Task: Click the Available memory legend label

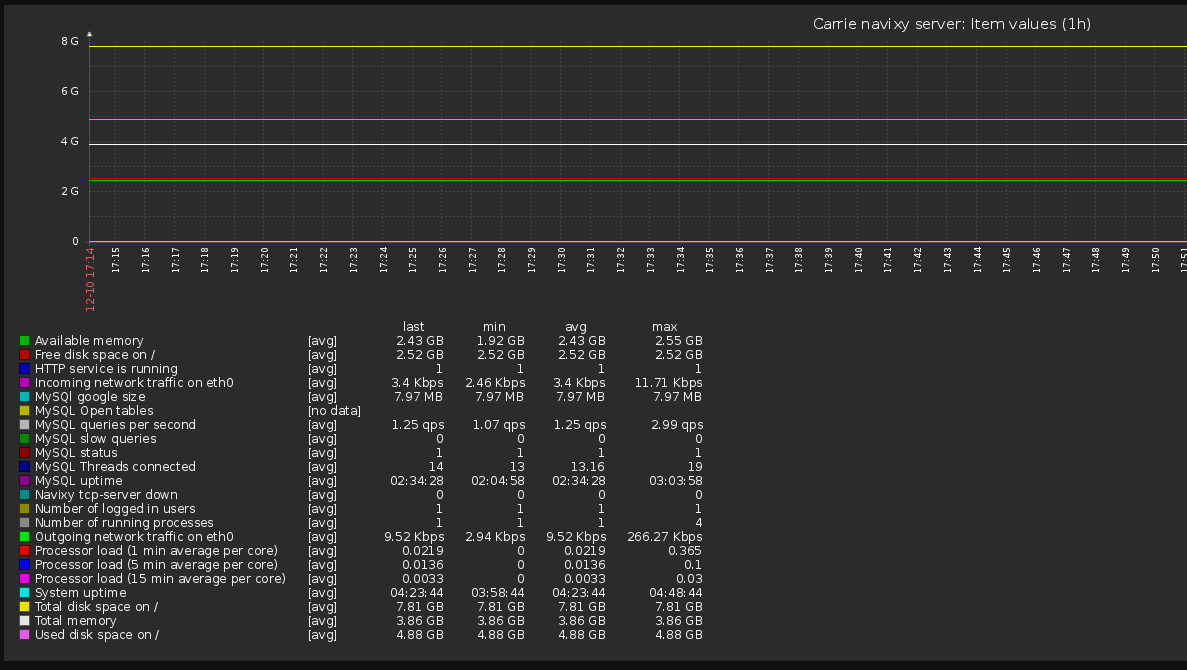Action: 89,341
